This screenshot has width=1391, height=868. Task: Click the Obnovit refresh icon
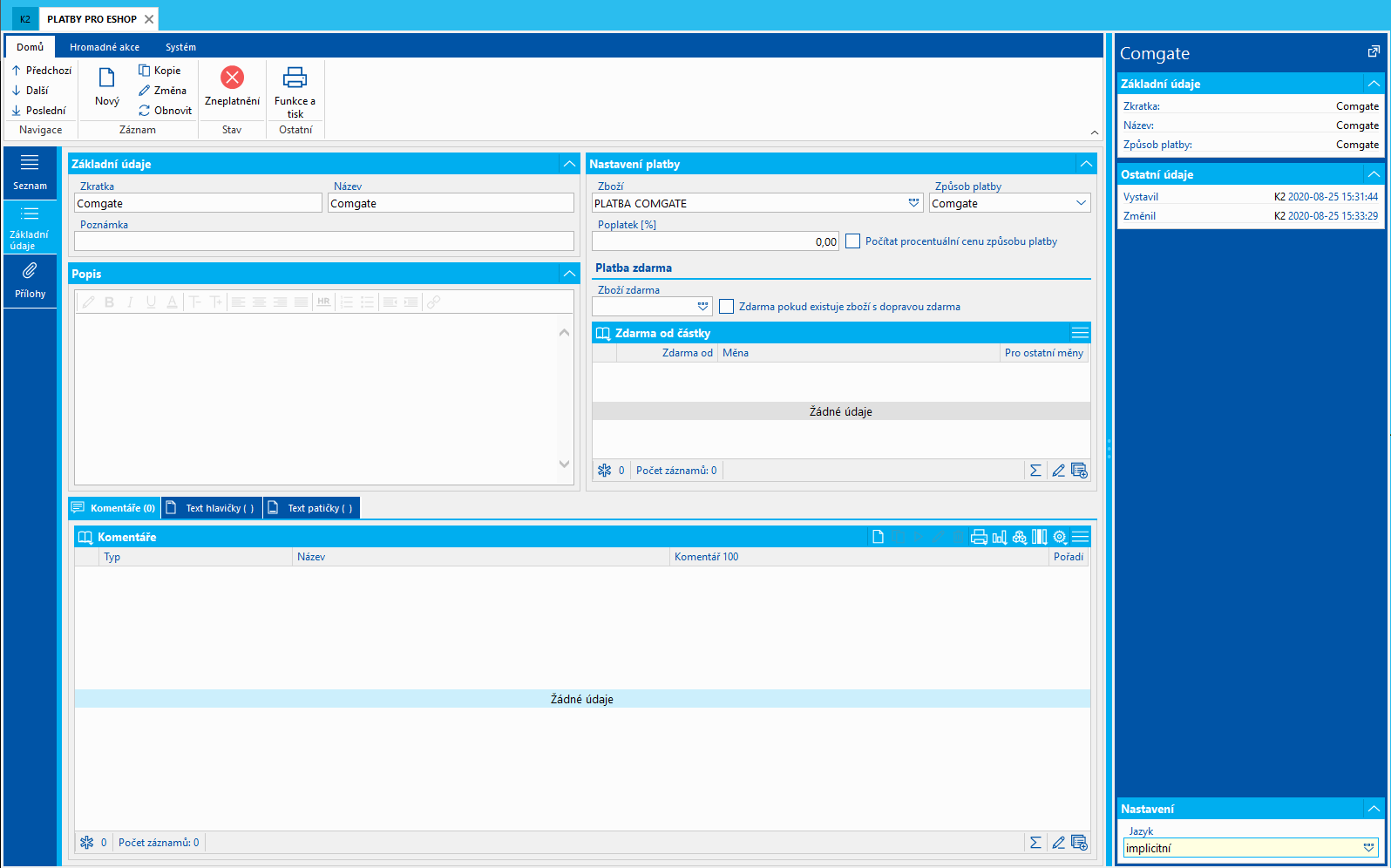145,111
